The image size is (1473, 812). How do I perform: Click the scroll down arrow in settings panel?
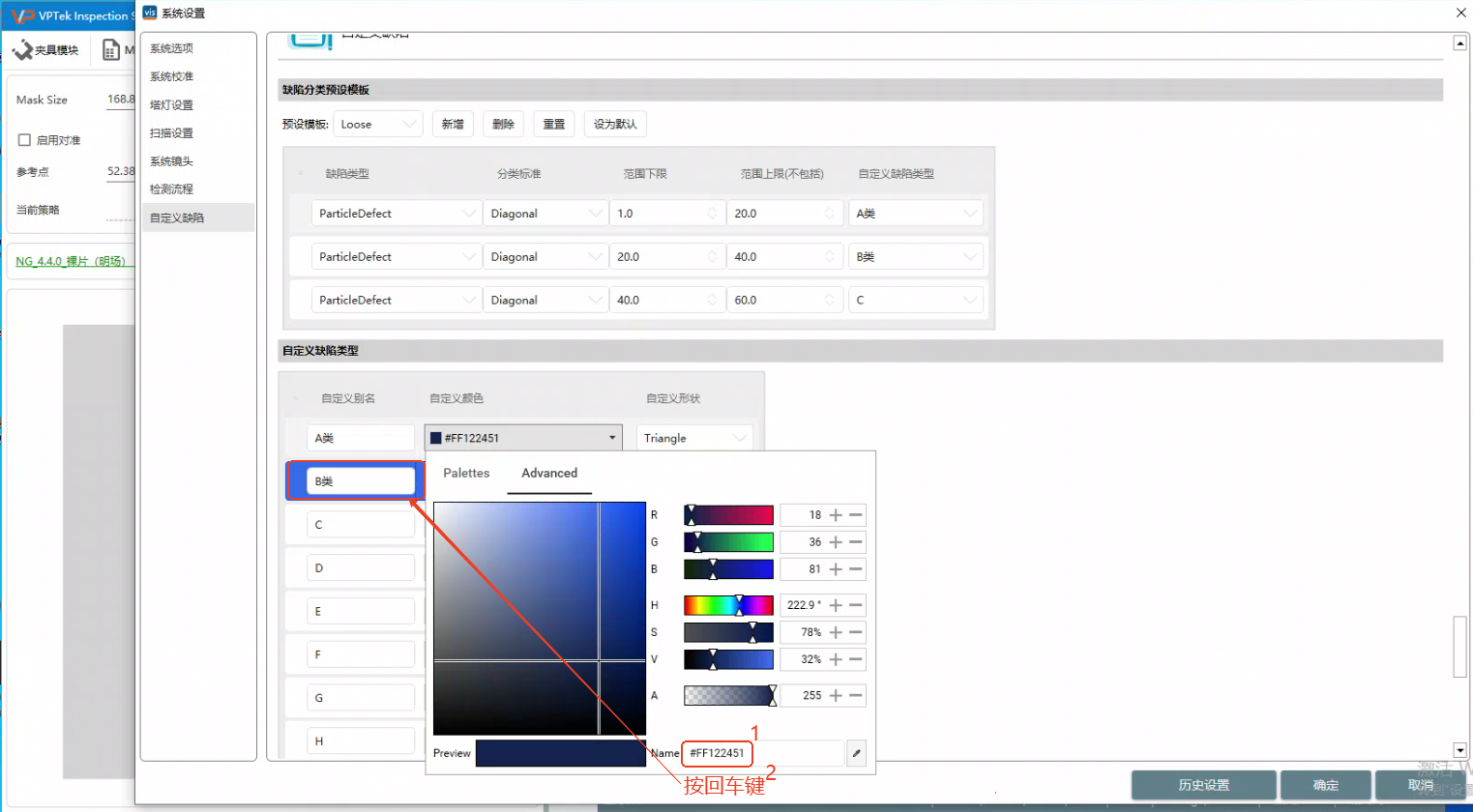1460,750
